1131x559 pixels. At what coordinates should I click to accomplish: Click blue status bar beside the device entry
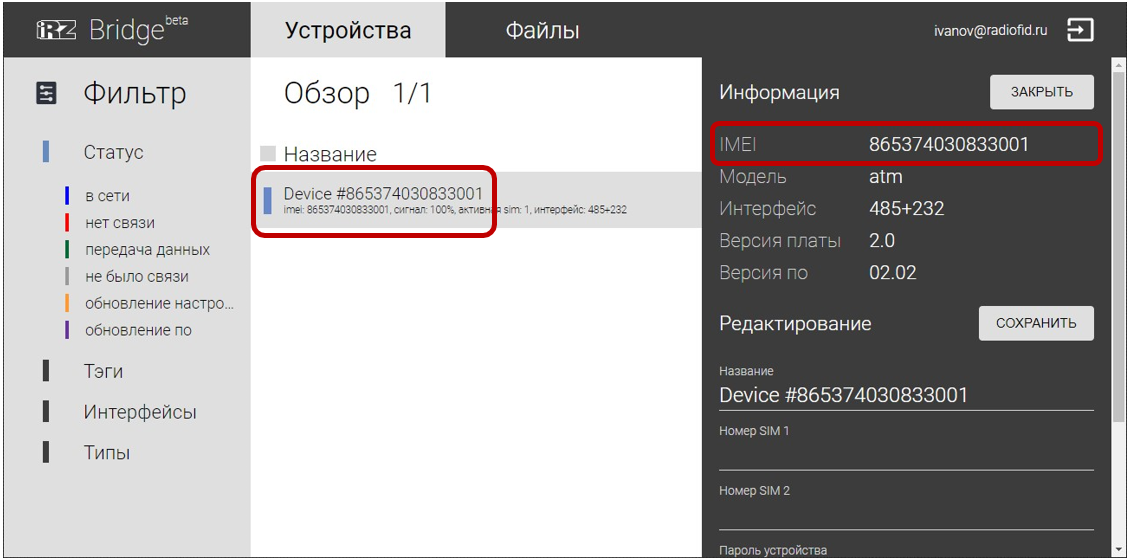[267, 201]
